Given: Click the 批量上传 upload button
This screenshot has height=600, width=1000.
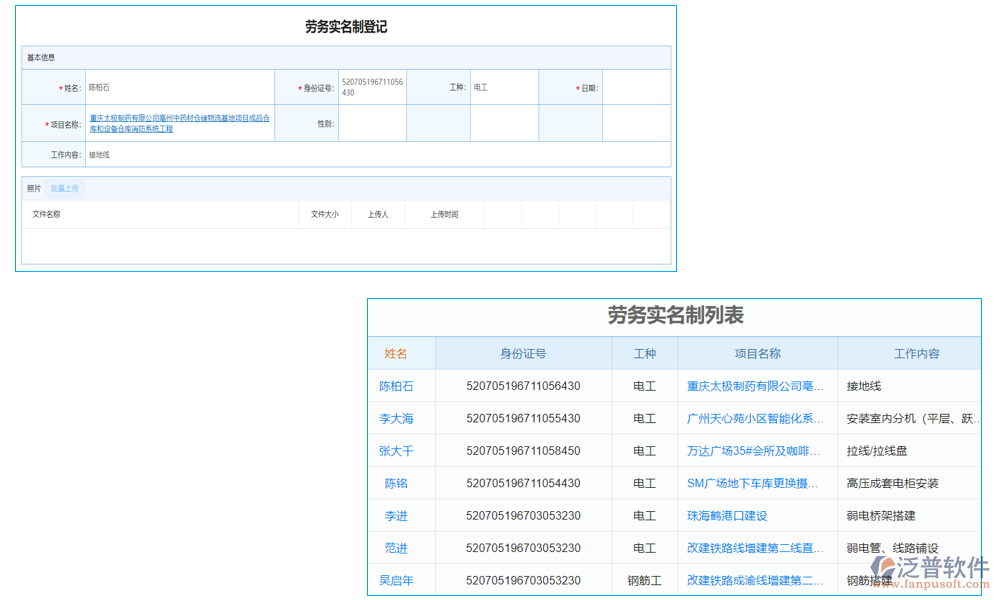Looking at the screenshot, I should (65, 188).
